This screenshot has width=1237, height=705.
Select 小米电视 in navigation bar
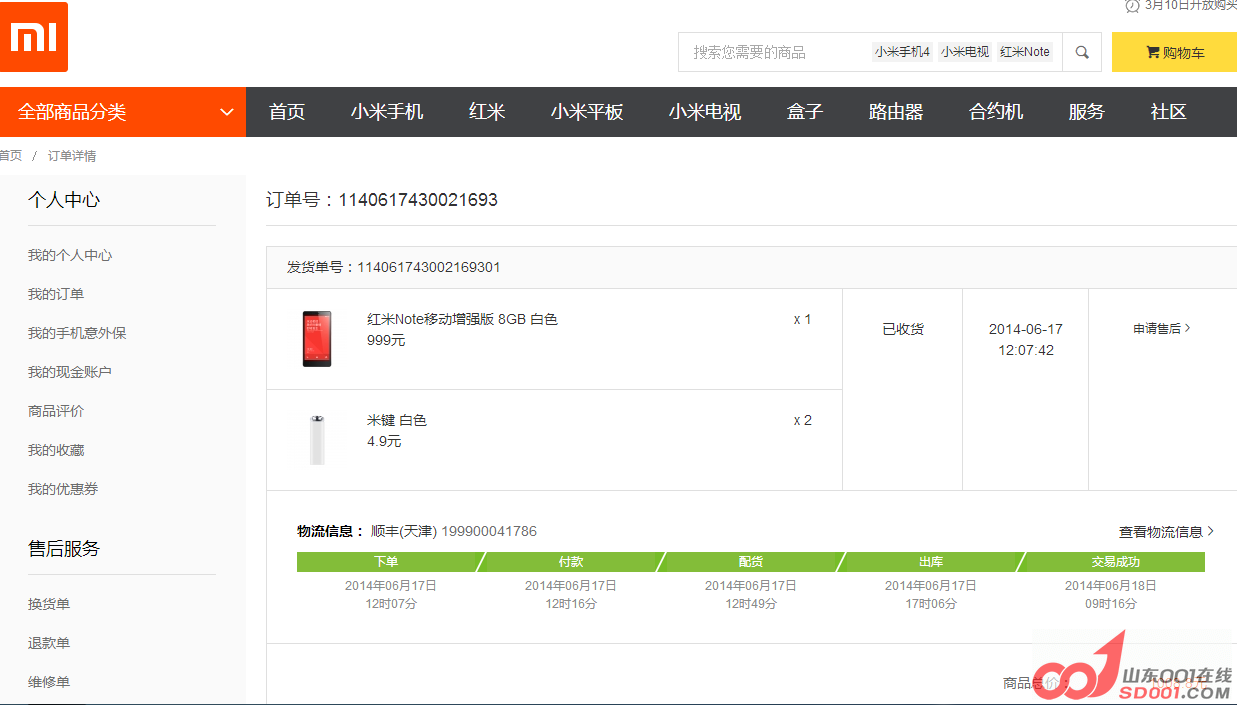tap(705, 112)
